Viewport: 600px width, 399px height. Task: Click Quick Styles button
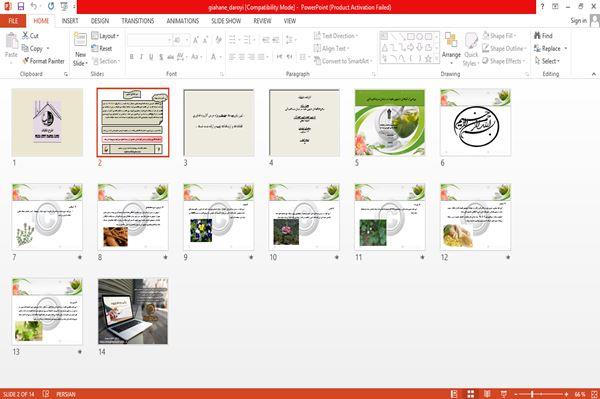click(471, 50)
